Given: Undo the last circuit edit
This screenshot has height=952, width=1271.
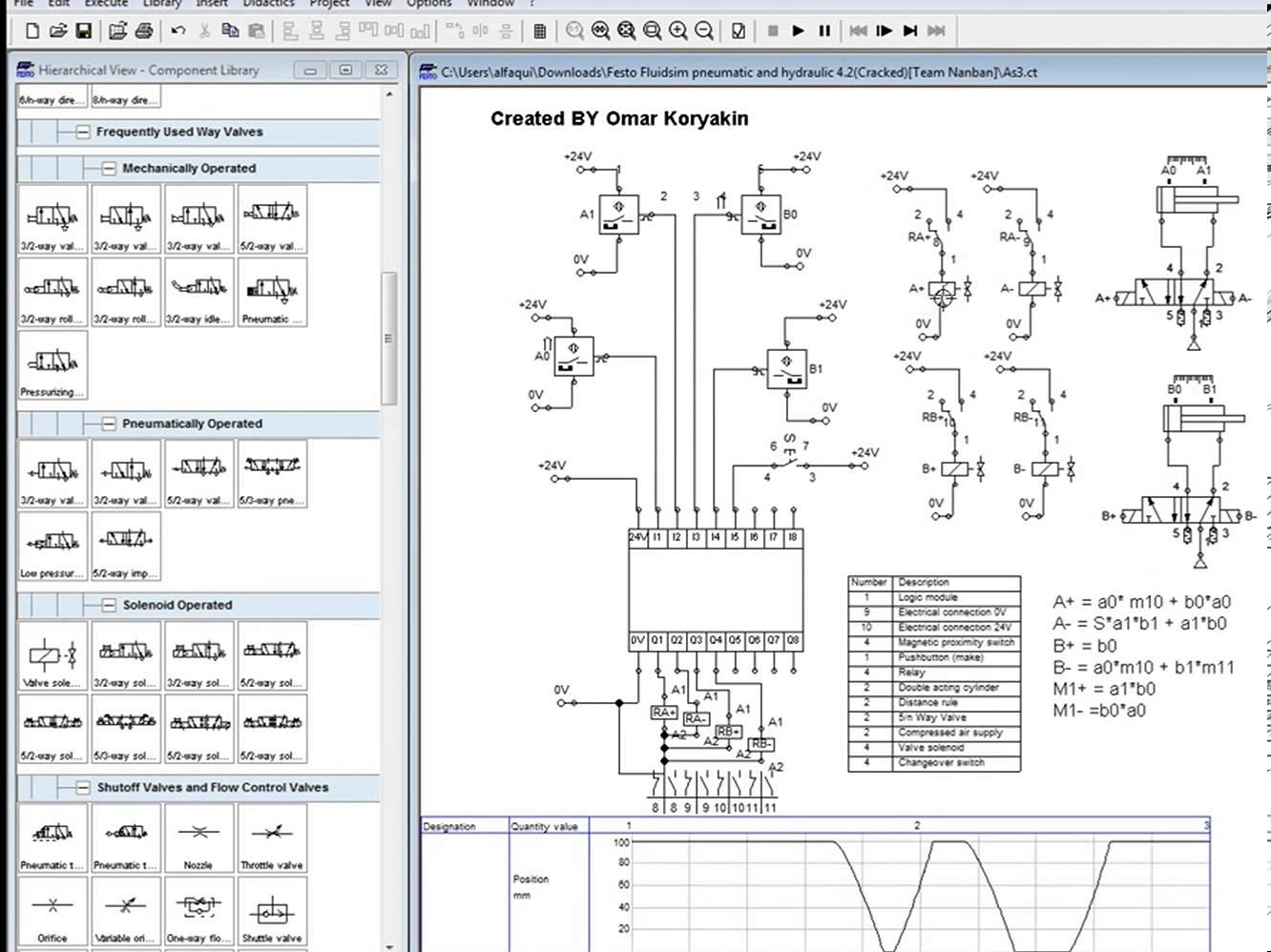Looking at the screenshot, I should pyautogui.click(x=177, y=31).
